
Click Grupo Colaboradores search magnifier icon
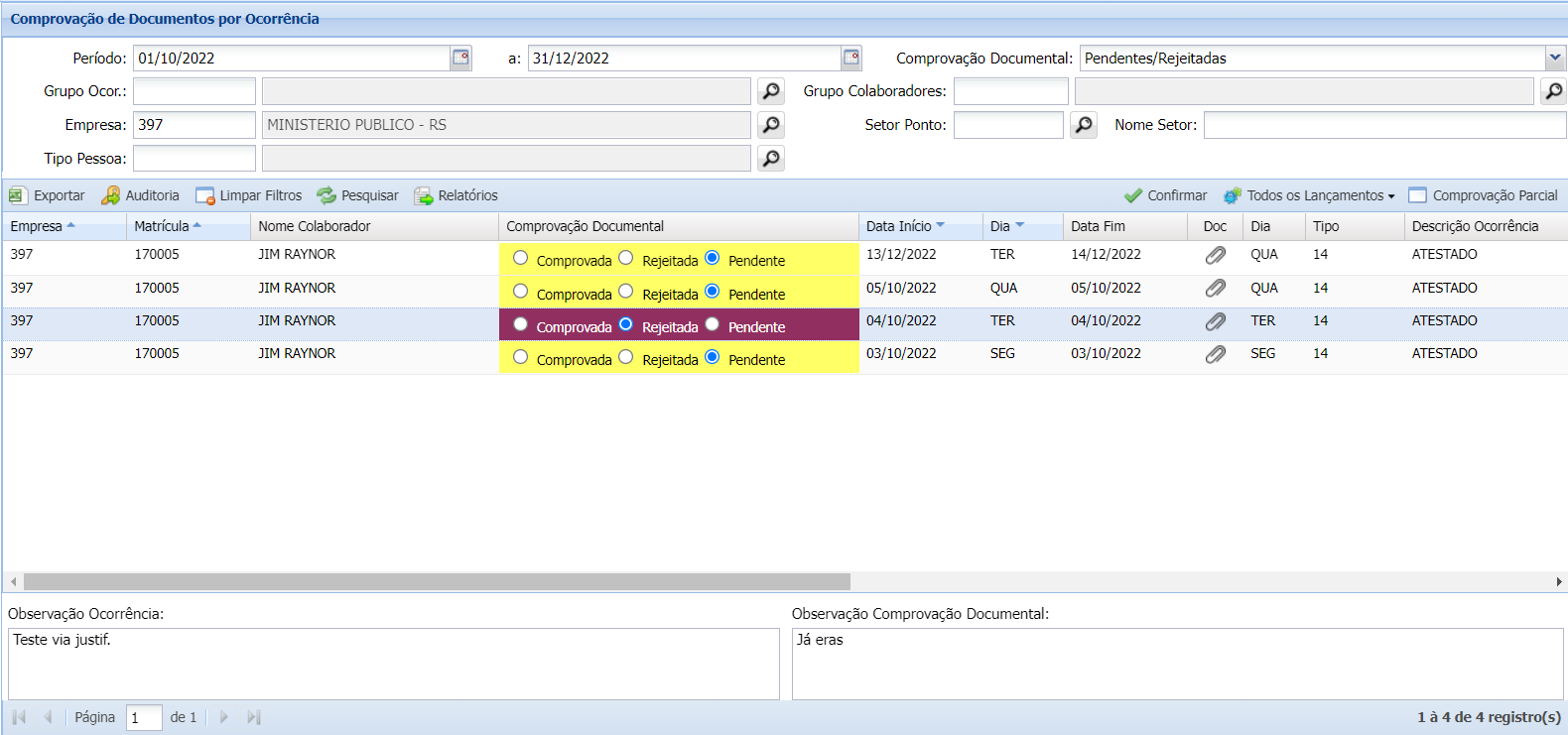pyautogui.click(x=1553, y=91)
